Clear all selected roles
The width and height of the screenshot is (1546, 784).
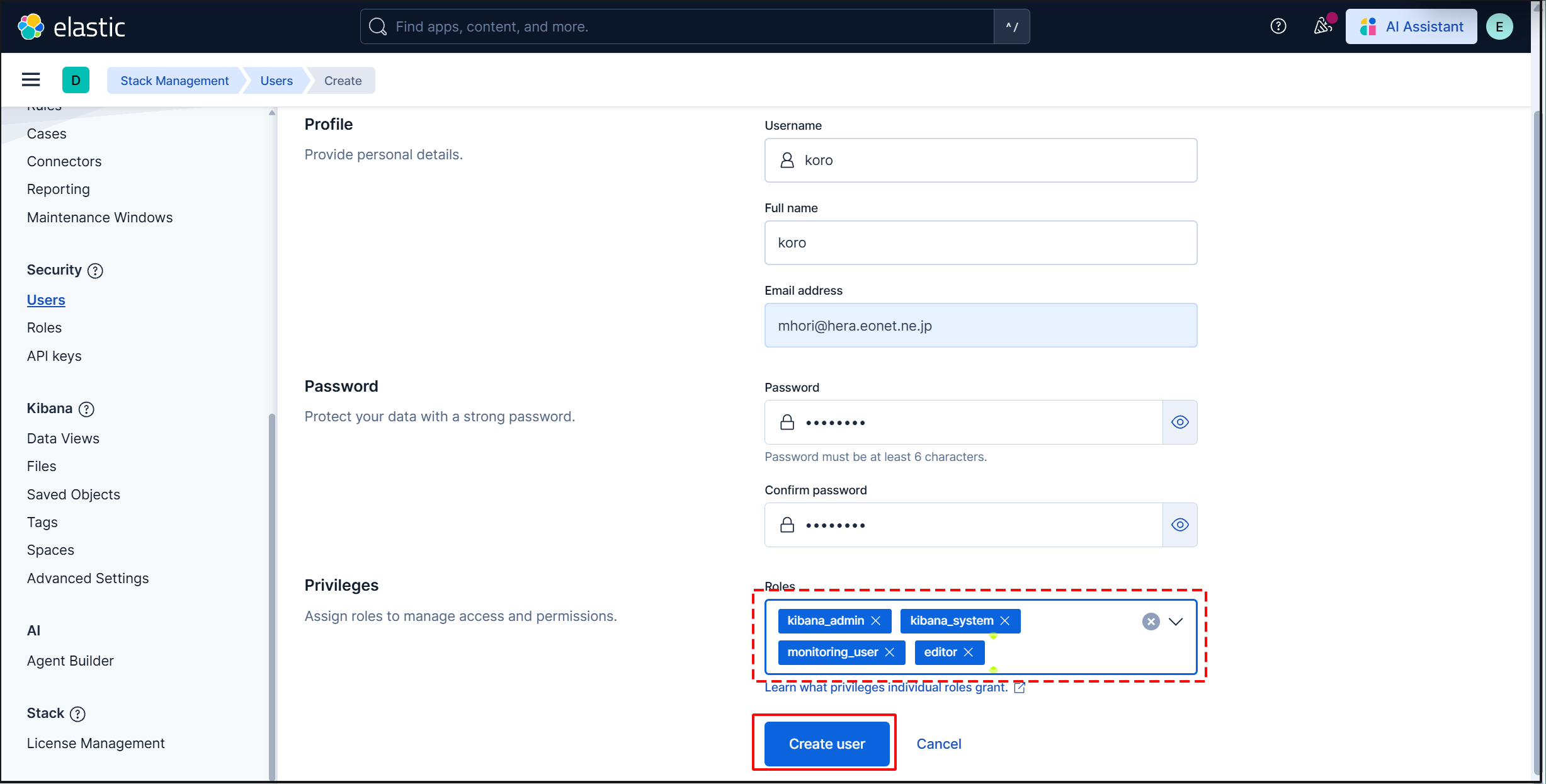tap(1151, 622)
